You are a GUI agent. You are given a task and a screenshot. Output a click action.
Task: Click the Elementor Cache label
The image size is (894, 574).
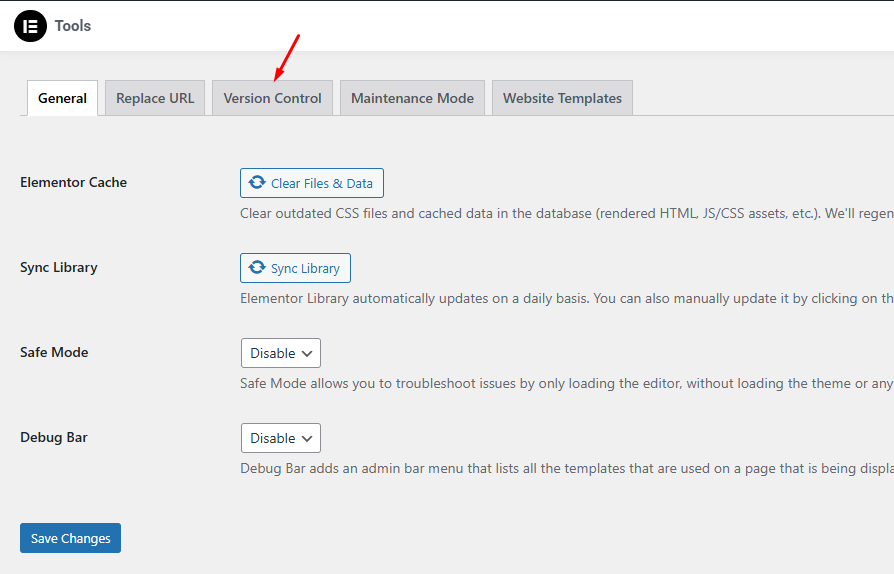coord(74,182)
